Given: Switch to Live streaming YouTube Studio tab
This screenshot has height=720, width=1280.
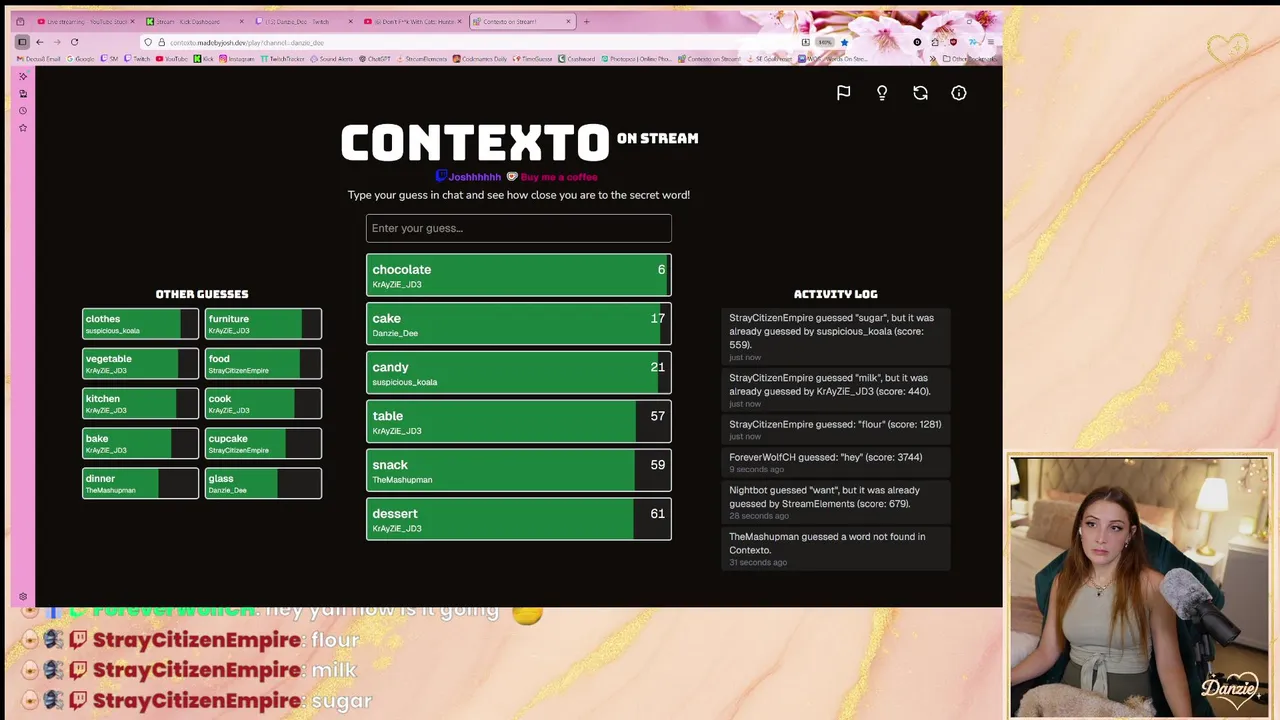Looking at the screenshot, I should [85, 21].
